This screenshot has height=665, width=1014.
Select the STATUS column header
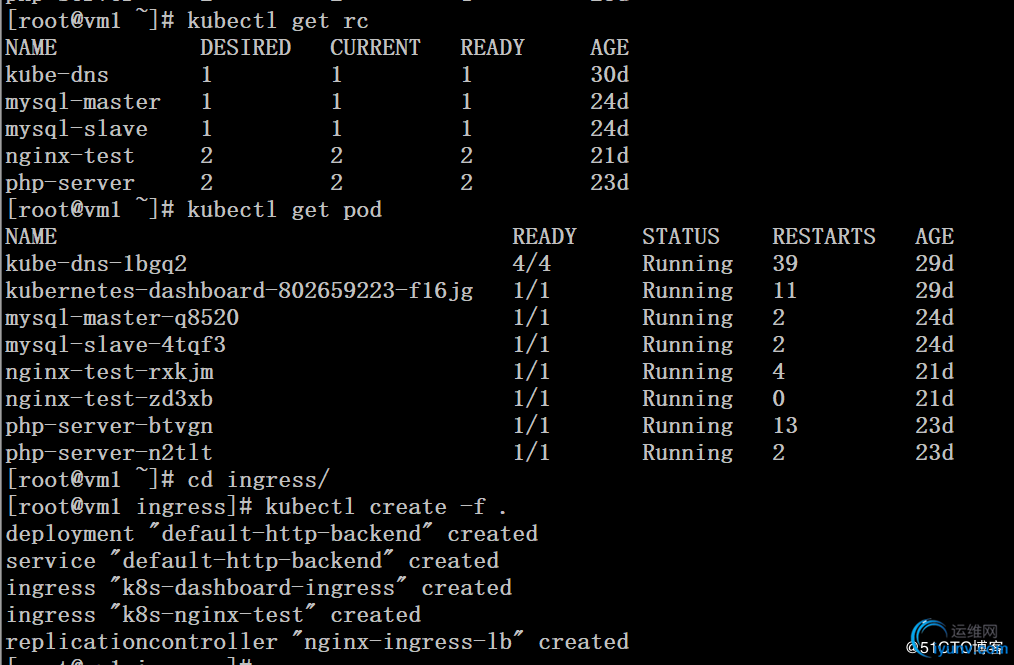click(x=681, y=237)
